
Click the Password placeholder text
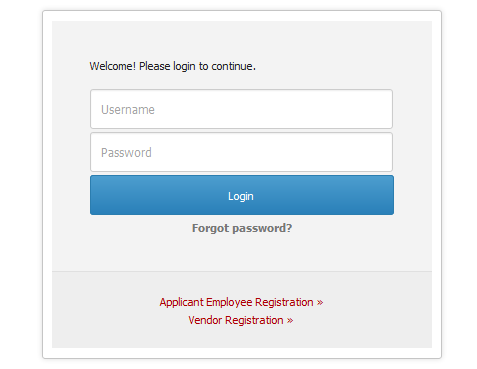click(x=126, y=153)
